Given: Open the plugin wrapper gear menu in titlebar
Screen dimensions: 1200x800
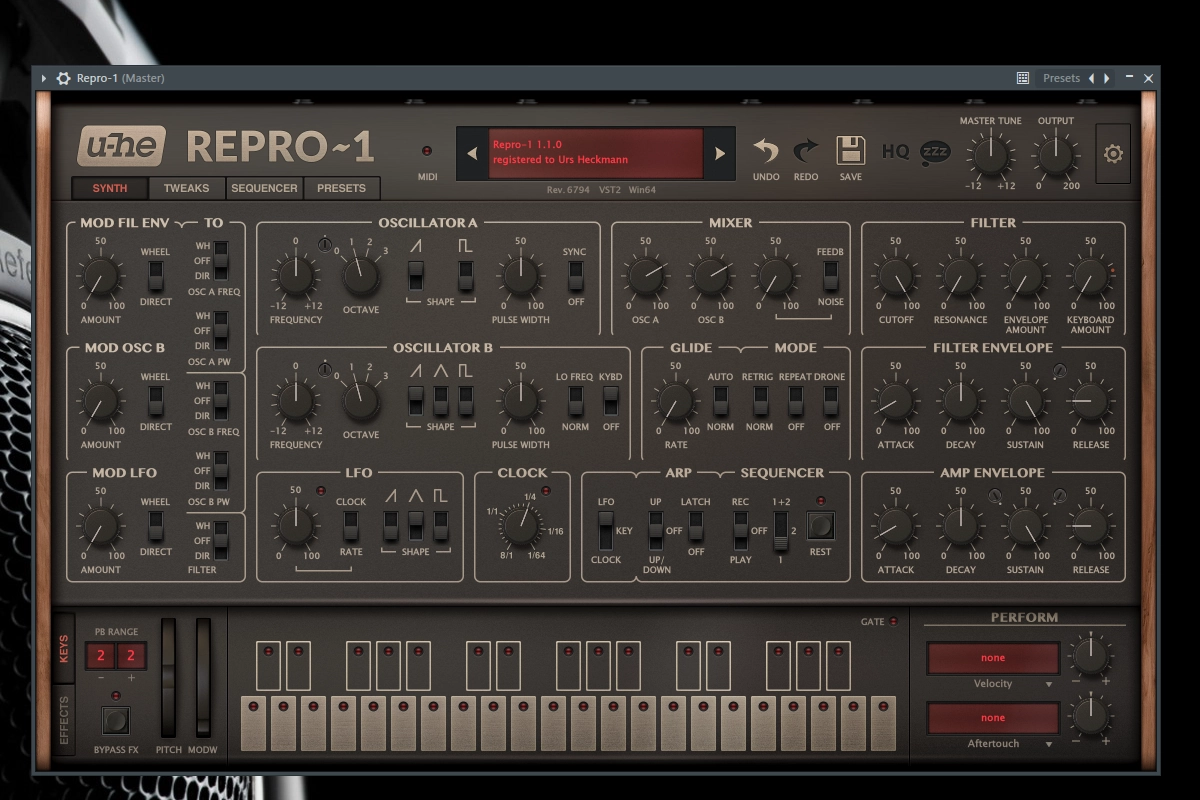Looking at the screenshot, I should (x=63, y=78).
